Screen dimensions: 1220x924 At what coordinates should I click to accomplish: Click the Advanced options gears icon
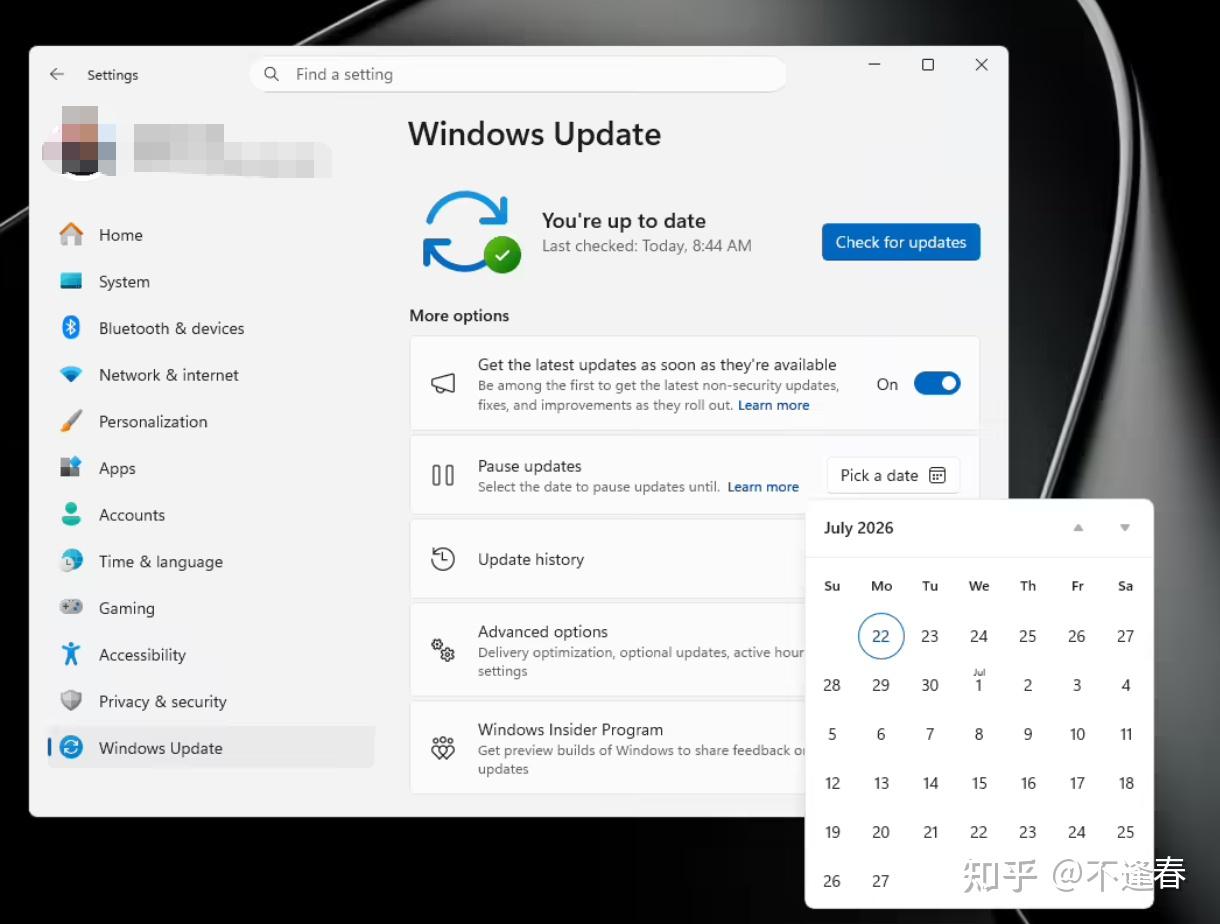click(443, 650)
